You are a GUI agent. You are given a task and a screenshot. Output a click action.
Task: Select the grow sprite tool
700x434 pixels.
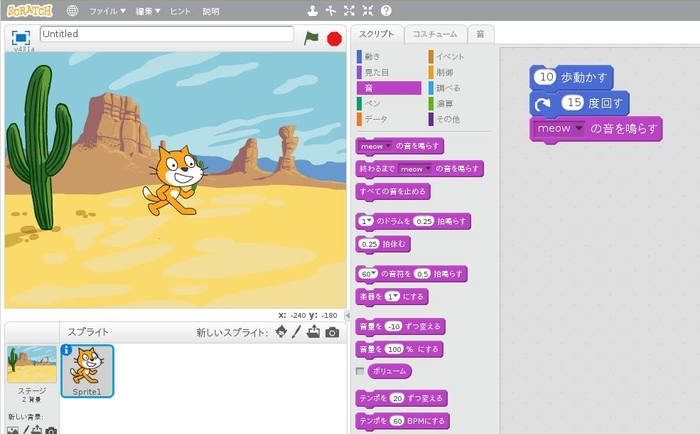tap(349, 11)
